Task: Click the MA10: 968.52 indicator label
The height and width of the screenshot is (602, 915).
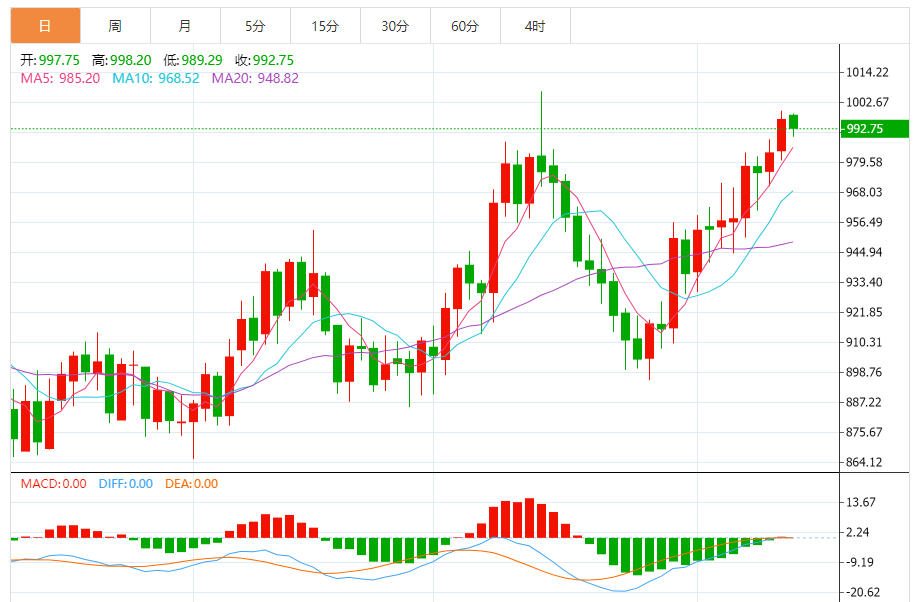Action: point(156,78)
